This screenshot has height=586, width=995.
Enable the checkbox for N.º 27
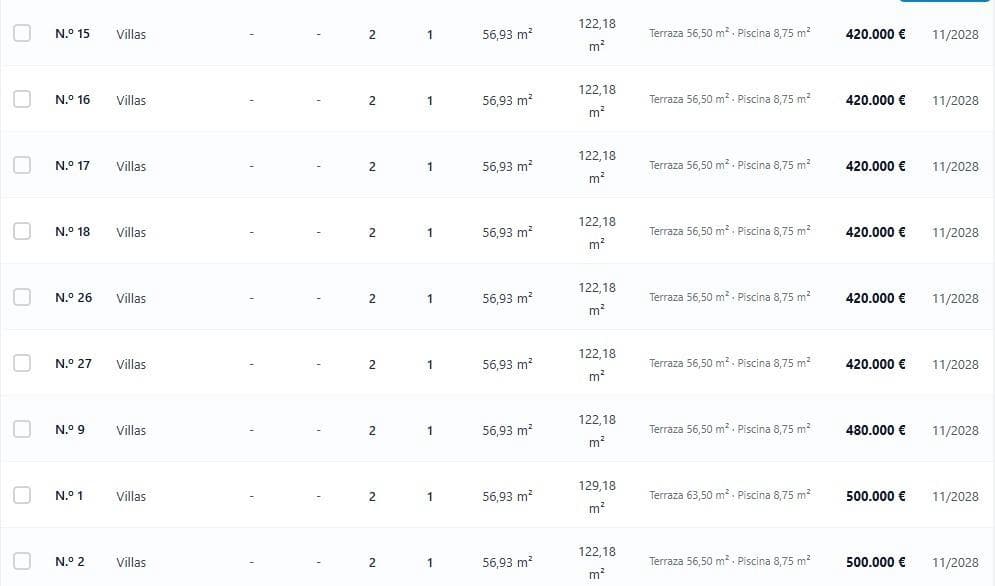22,363
